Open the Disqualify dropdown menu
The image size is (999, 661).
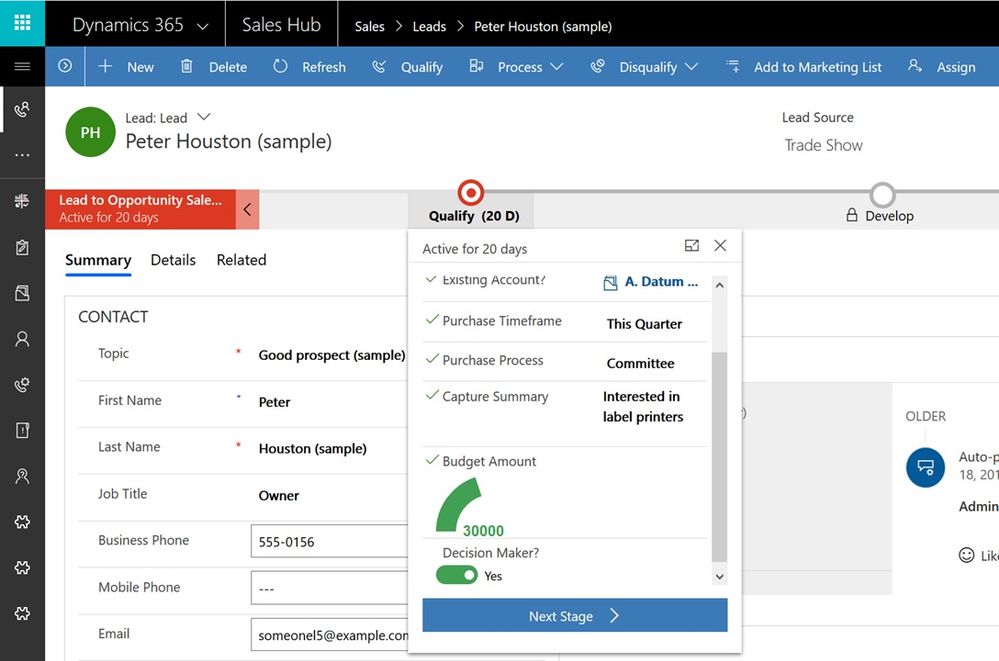(x=691, y=66)
